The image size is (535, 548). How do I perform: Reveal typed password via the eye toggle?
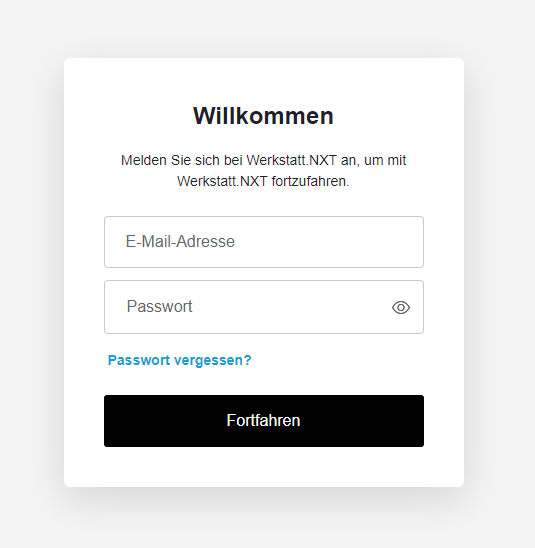400,308
